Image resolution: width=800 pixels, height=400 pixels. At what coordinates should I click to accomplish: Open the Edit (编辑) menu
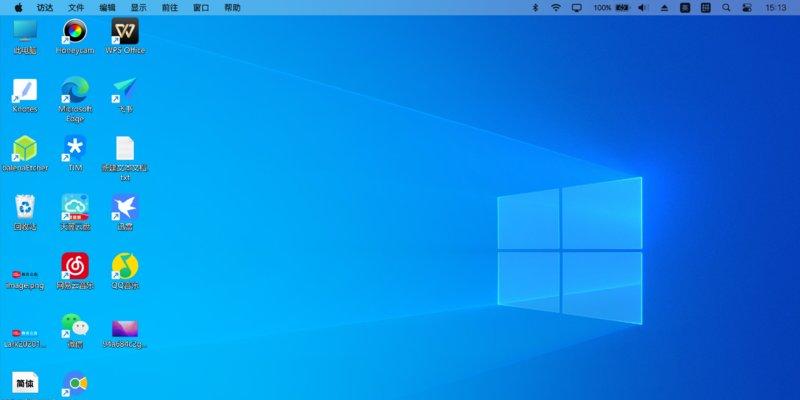pyautogui.click(x=107, y=8)
